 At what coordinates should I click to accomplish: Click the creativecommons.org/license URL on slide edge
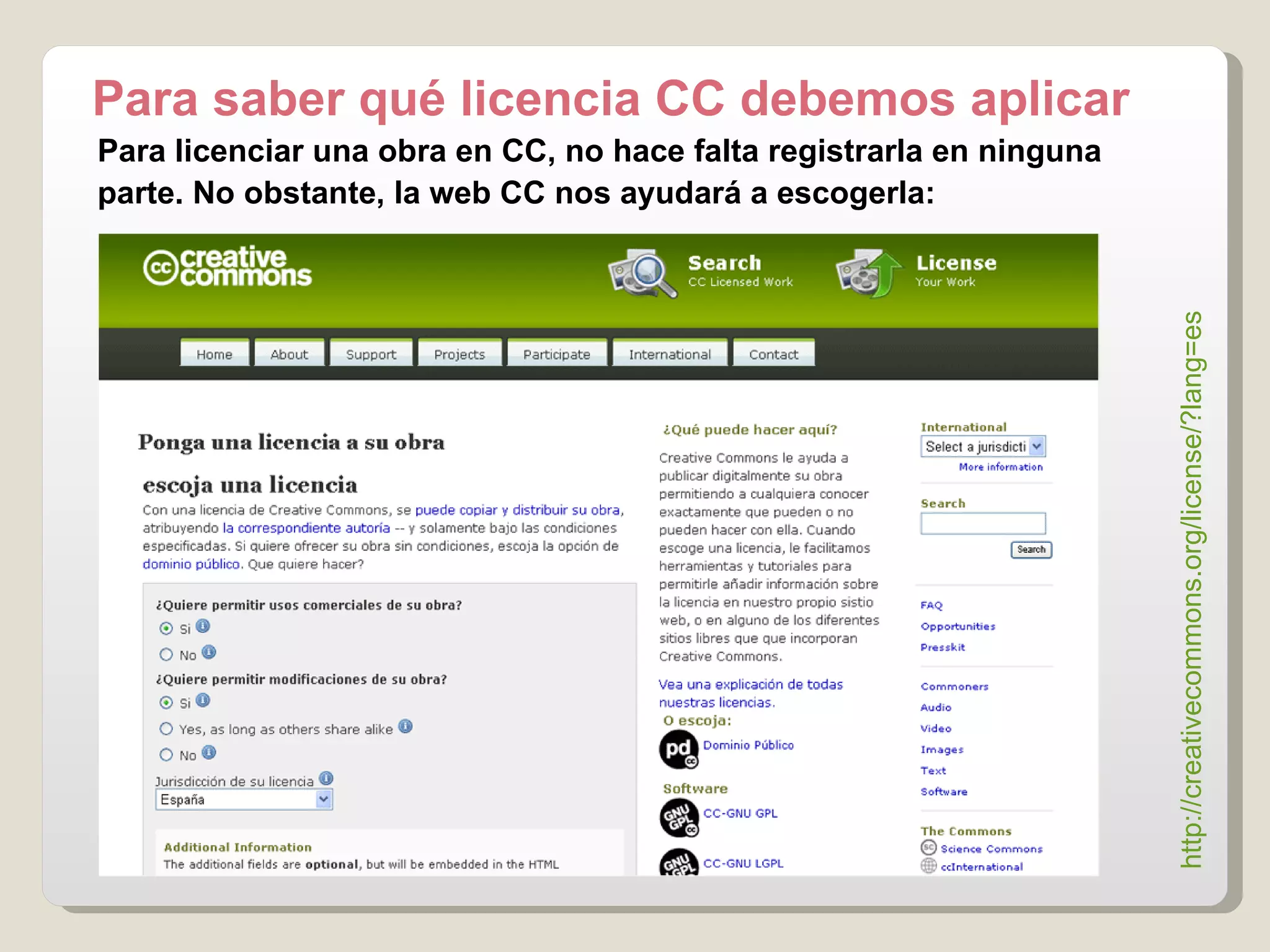tap(1192, 589)
